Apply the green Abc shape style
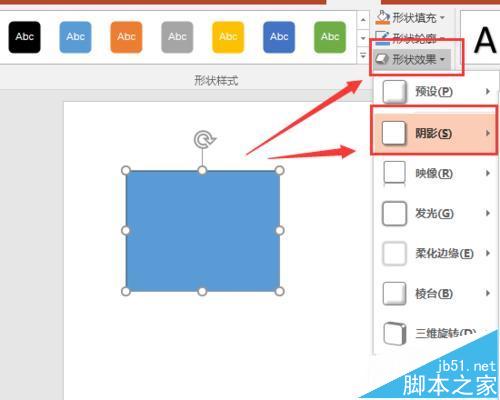 pos(330,37)
